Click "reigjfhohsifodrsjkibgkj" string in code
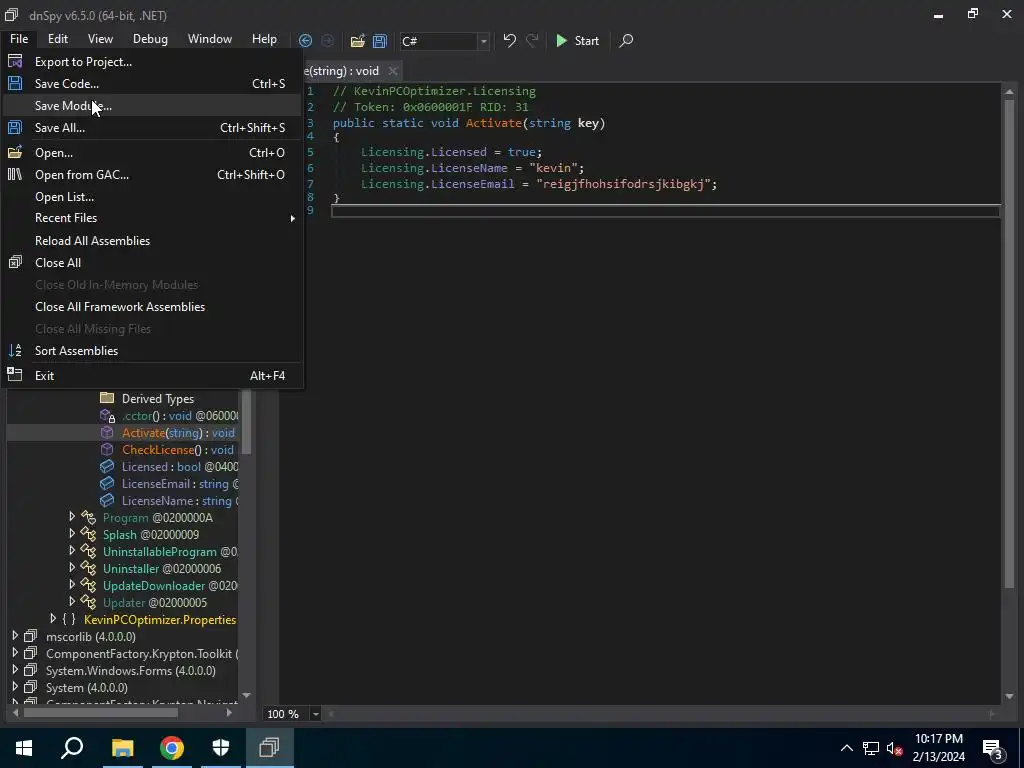 pos(623,184)
